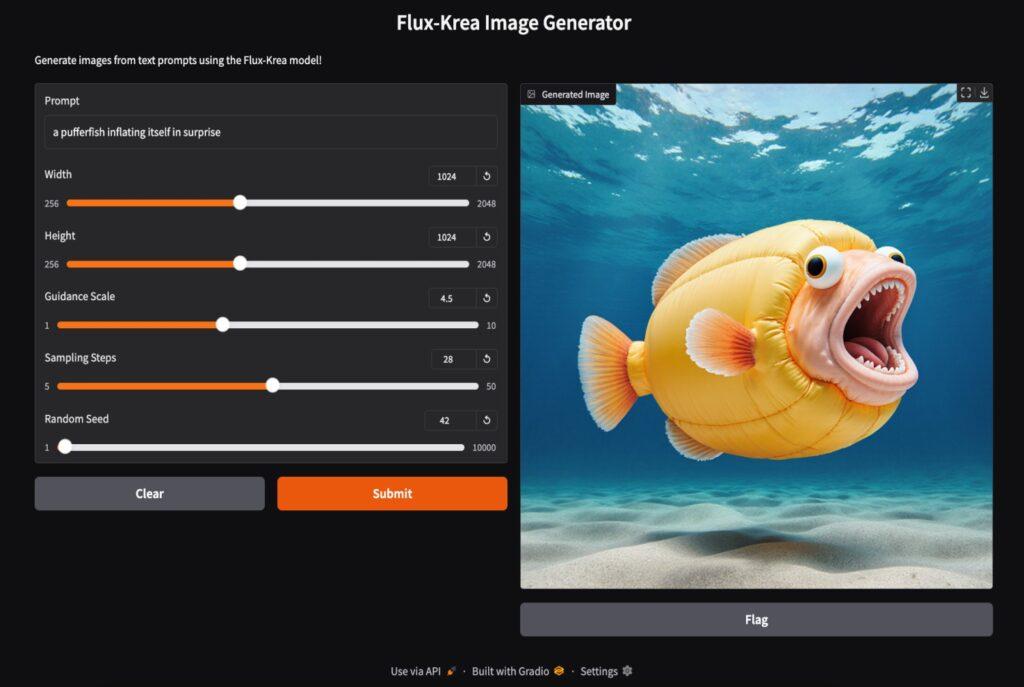Click the Random Seed label
This screenshot has width=1024, height=687.
tap(76, 419)
